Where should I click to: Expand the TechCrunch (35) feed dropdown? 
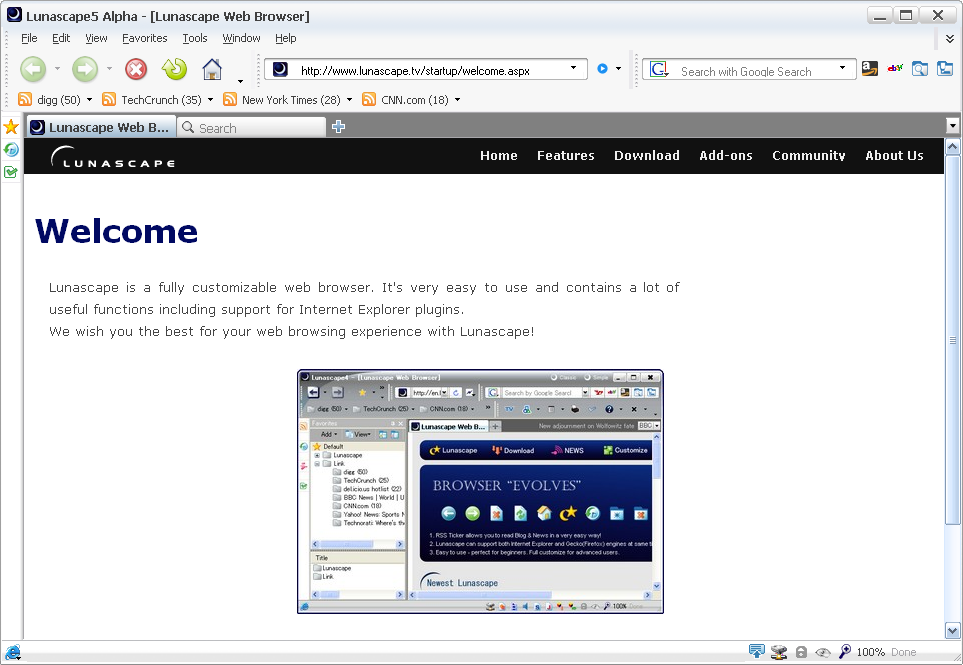(211, 100)
